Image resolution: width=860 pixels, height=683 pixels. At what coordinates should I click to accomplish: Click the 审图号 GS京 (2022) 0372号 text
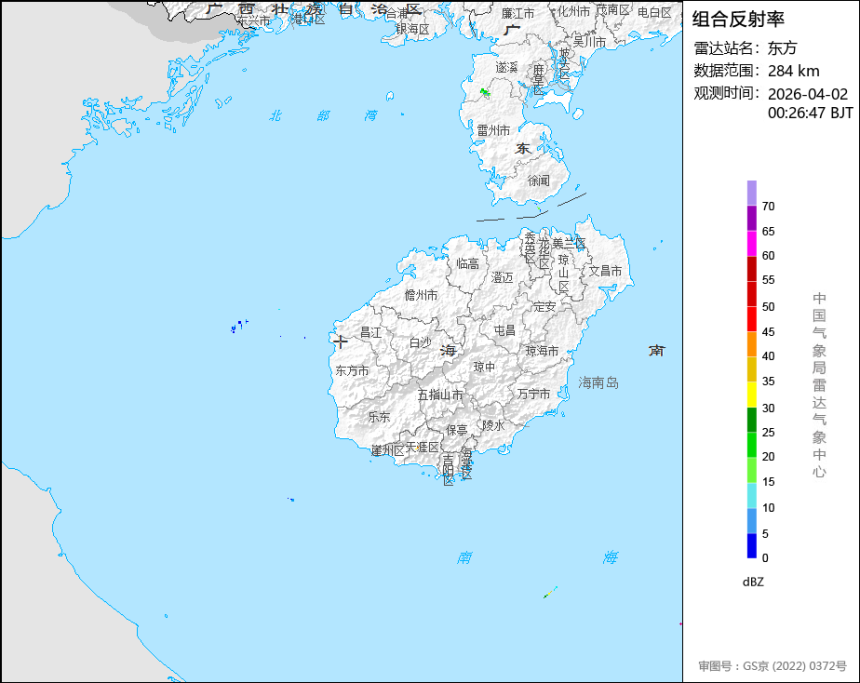772,666
